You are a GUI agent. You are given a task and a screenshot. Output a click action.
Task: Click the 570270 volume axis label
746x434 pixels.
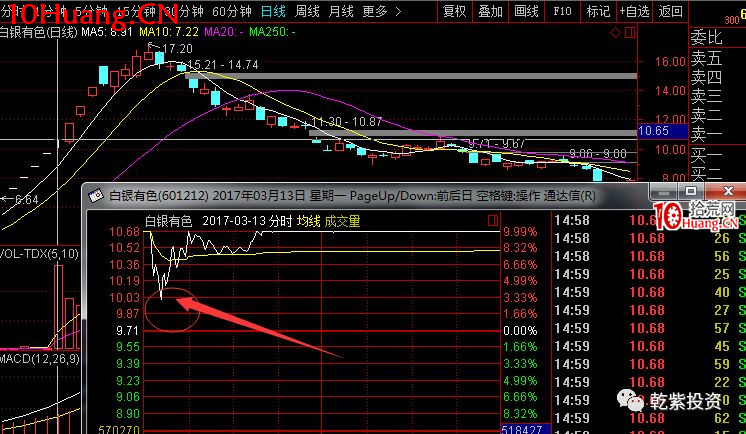(119, 430)
